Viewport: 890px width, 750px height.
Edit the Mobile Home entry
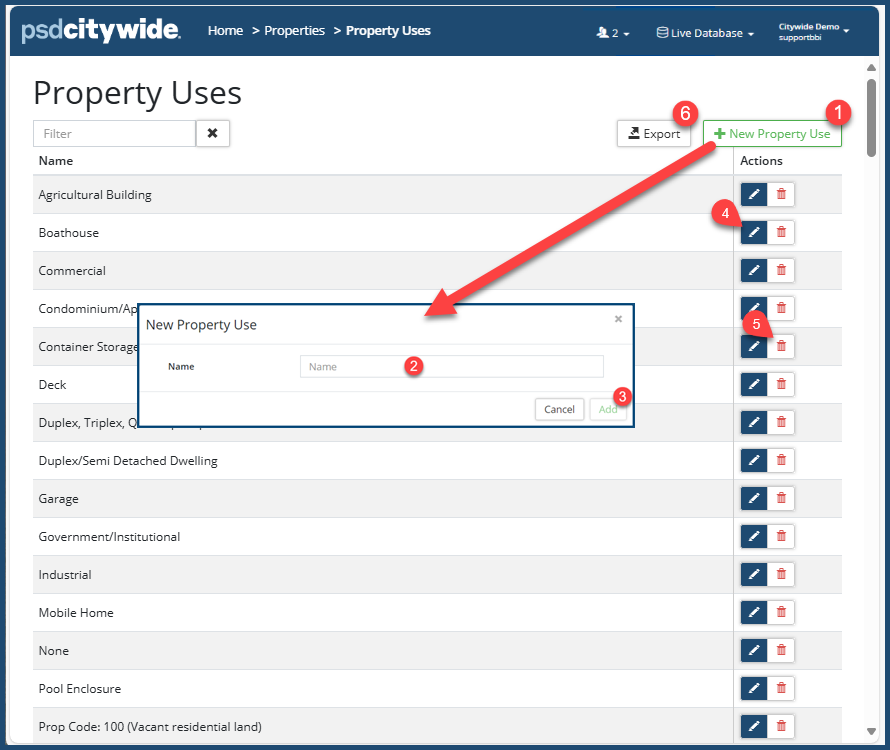coord(754,613)
